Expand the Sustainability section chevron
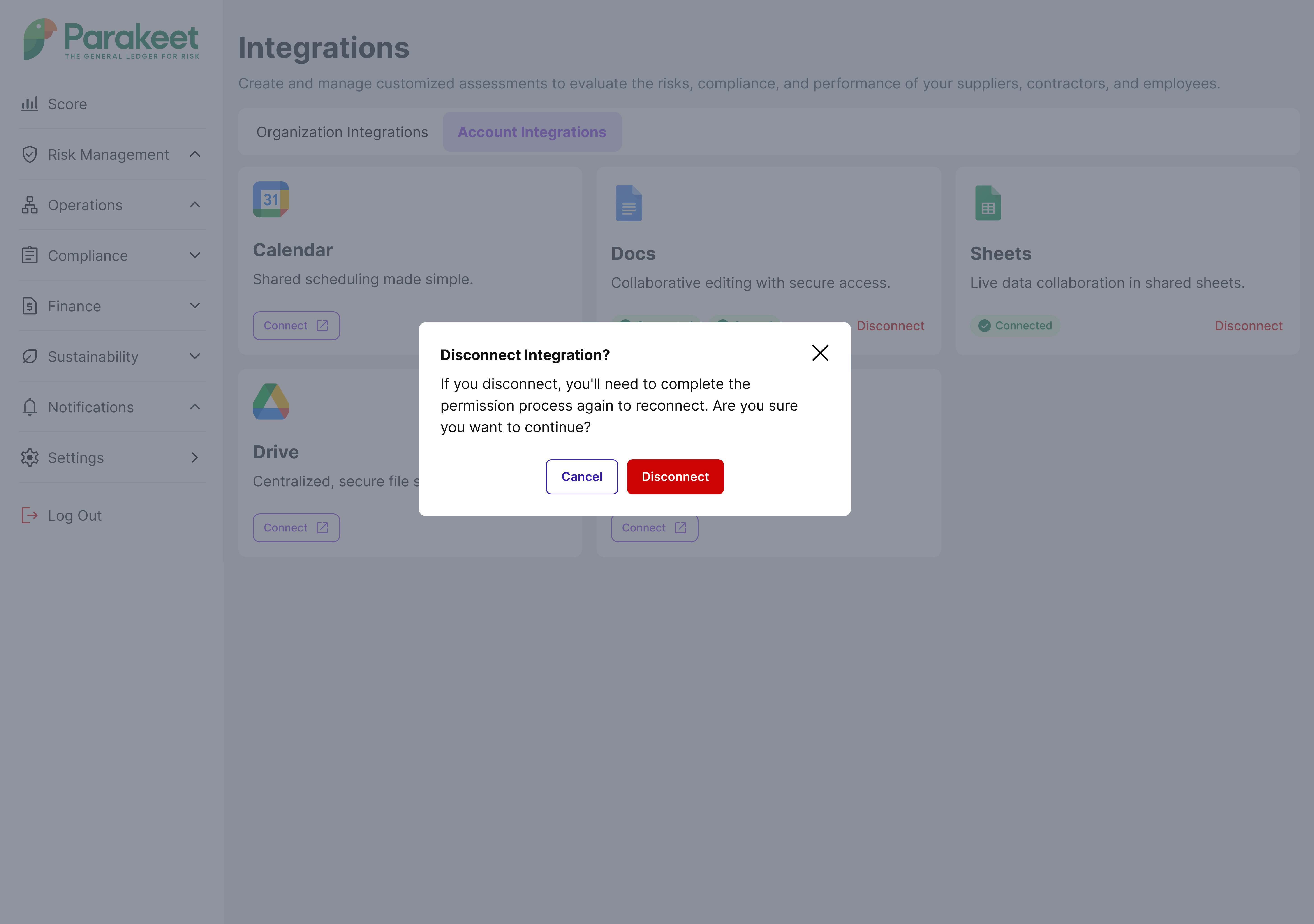 point(194,356)
